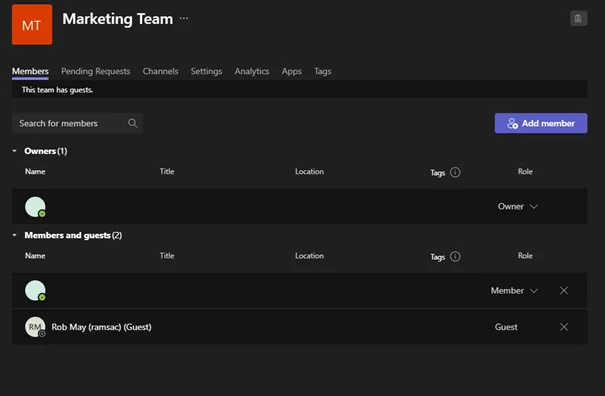Open the Analytics tab
The width and height of the screenshot is (605, 396).
coord(252,71)
